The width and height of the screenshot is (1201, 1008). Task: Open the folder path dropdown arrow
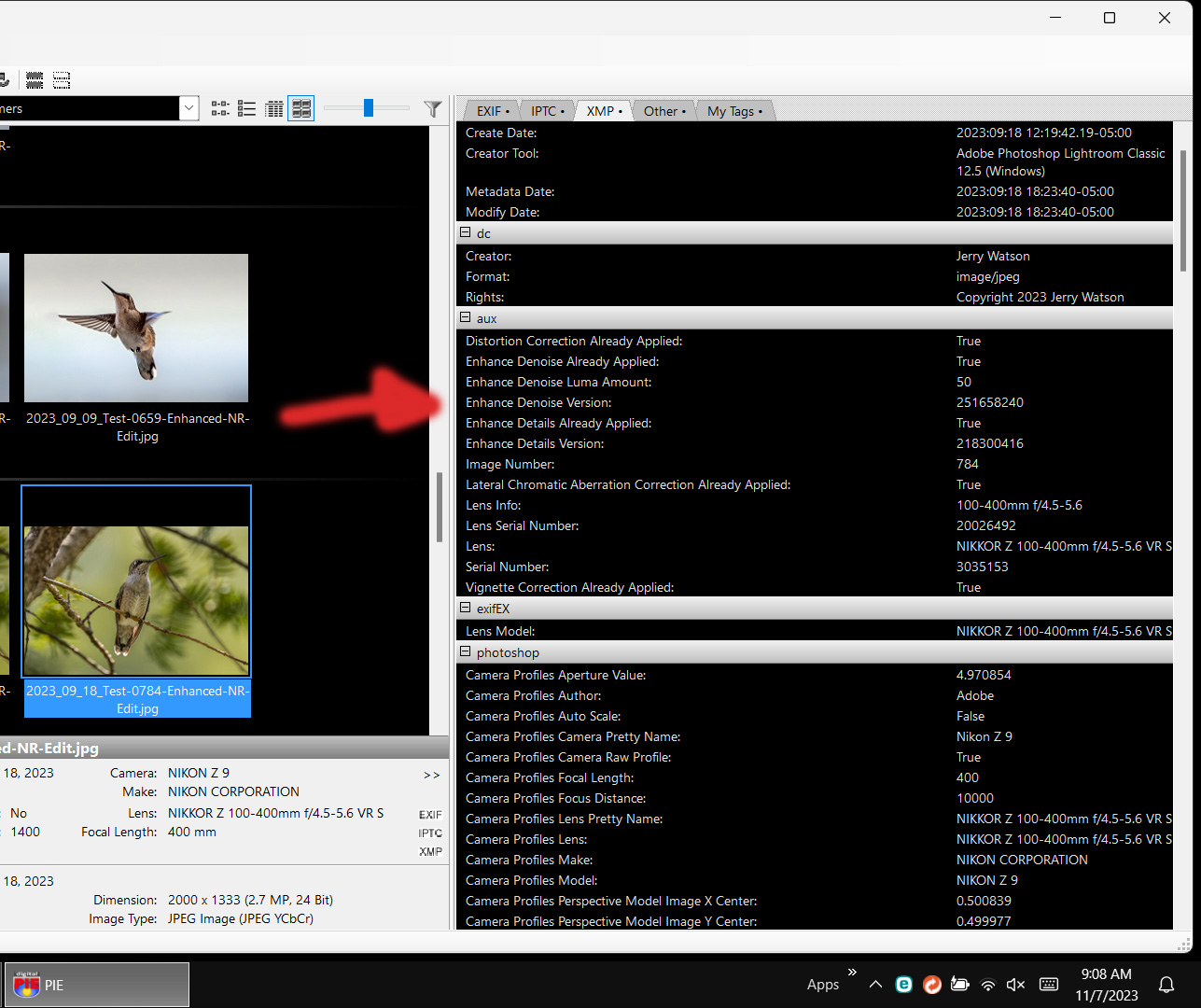click(189, 108)
